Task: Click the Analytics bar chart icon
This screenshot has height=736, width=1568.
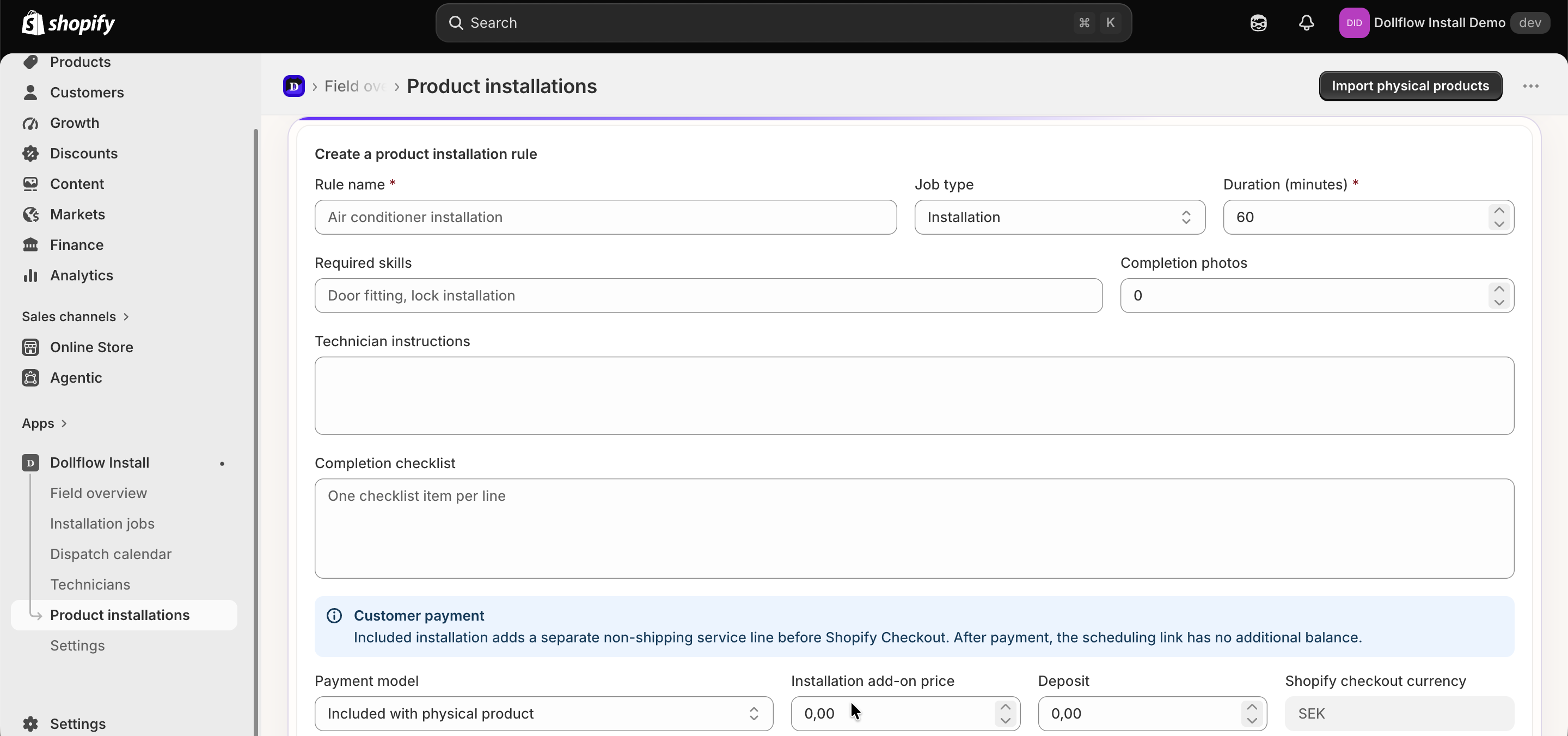Action: (30, 275)
